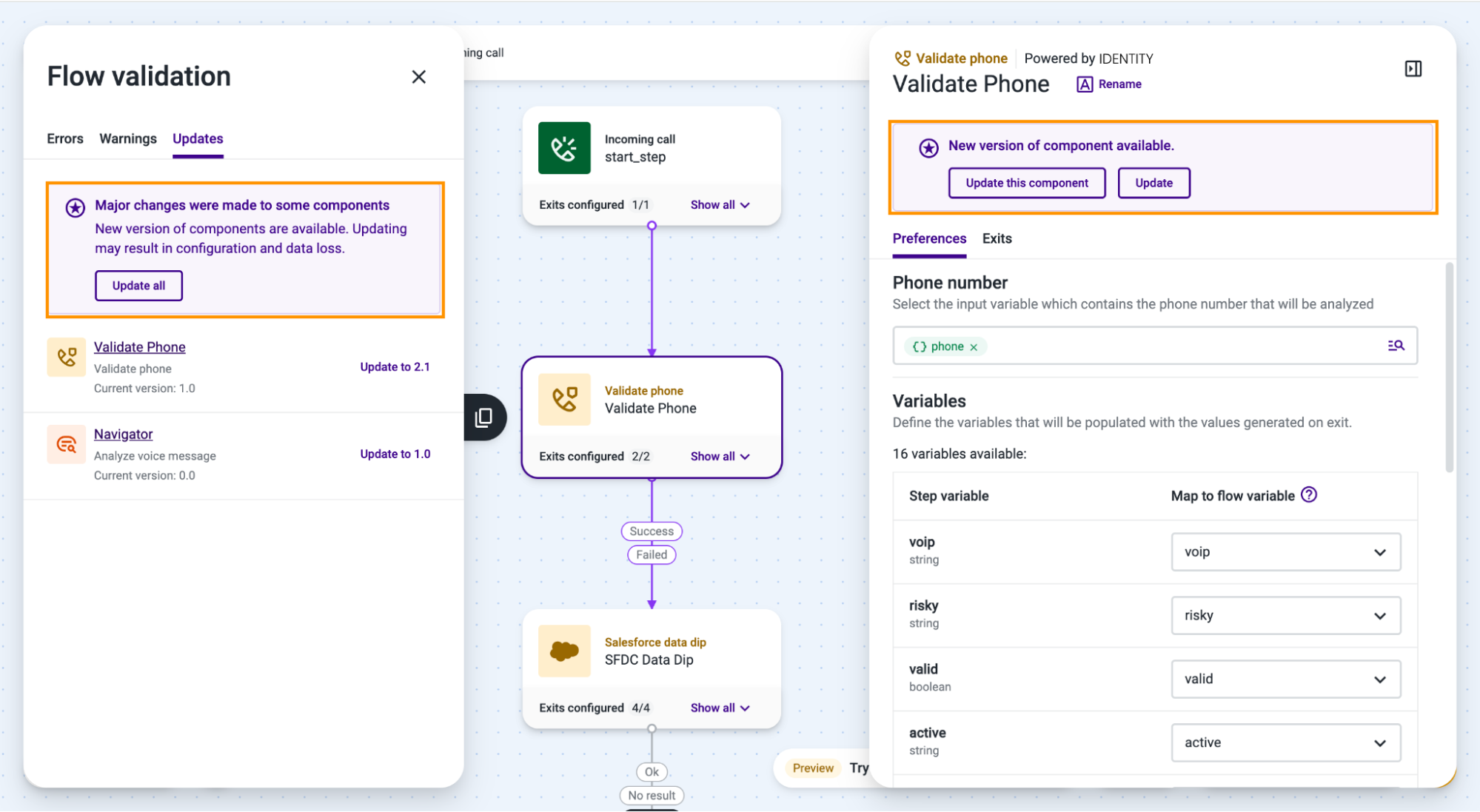
Task: Open the Warnings tab
Action: pos(128,138)
